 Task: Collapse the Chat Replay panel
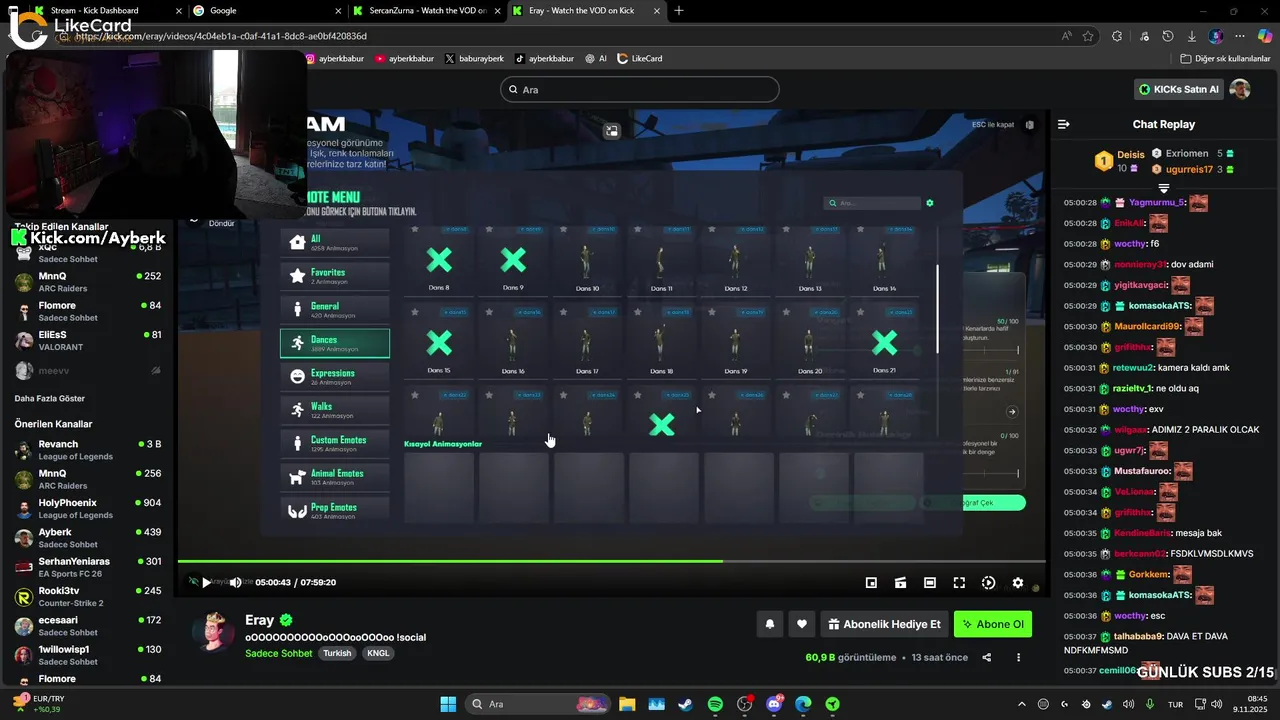pos(1064,124)
